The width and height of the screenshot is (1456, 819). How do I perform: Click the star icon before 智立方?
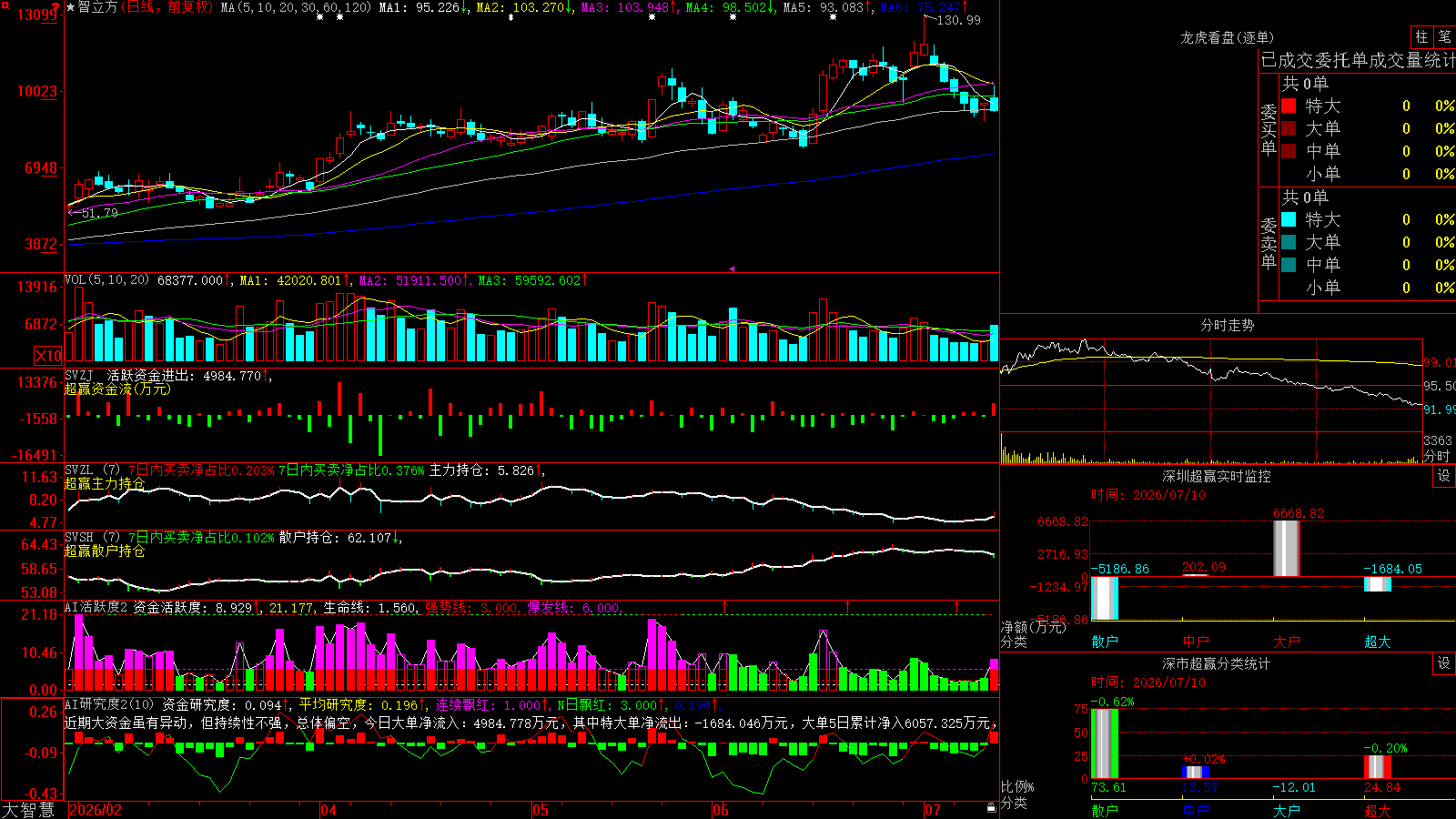click(x=71, y=7)
